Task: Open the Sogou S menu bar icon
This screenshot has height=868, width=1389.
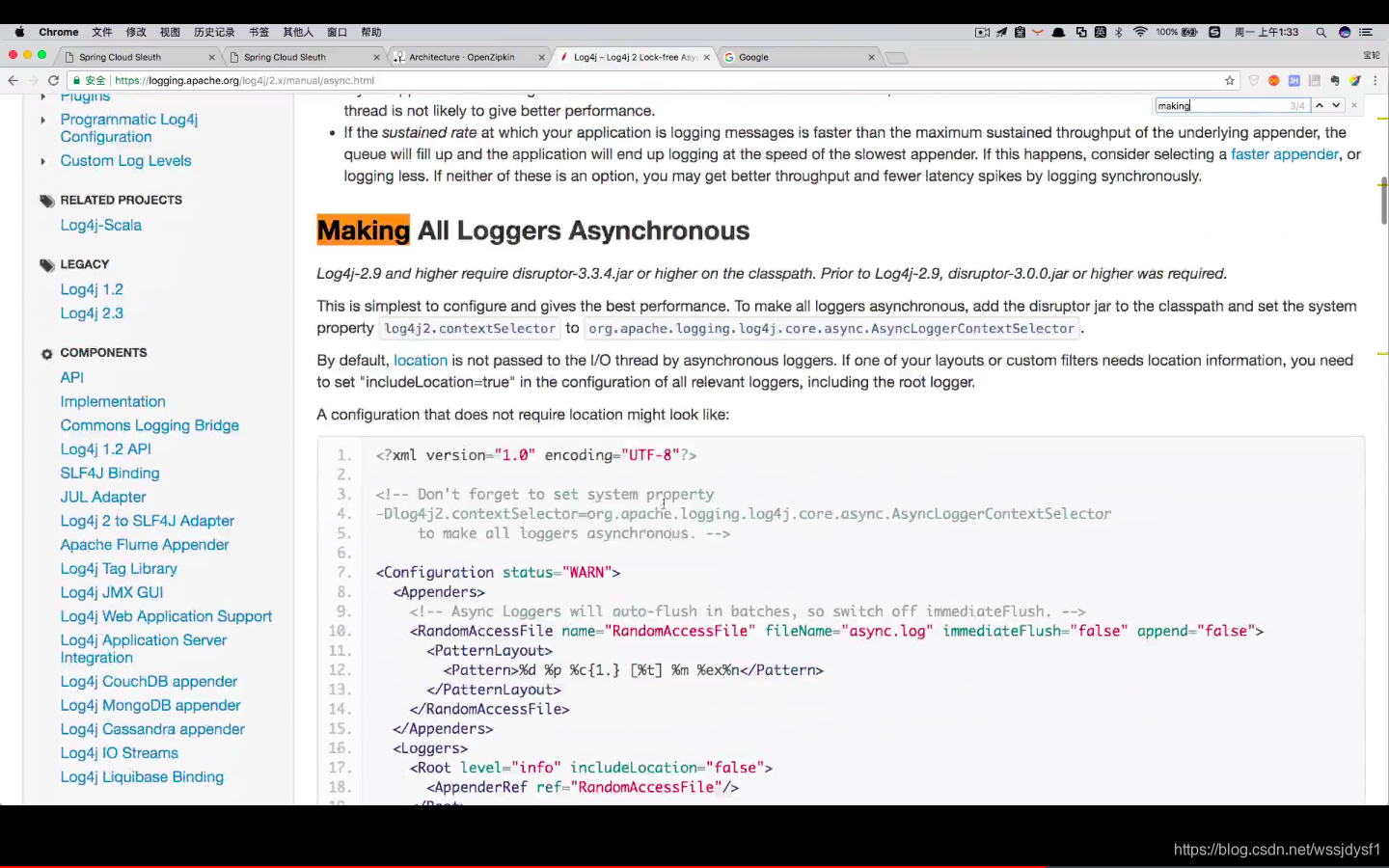Action: coord(1214,32)
